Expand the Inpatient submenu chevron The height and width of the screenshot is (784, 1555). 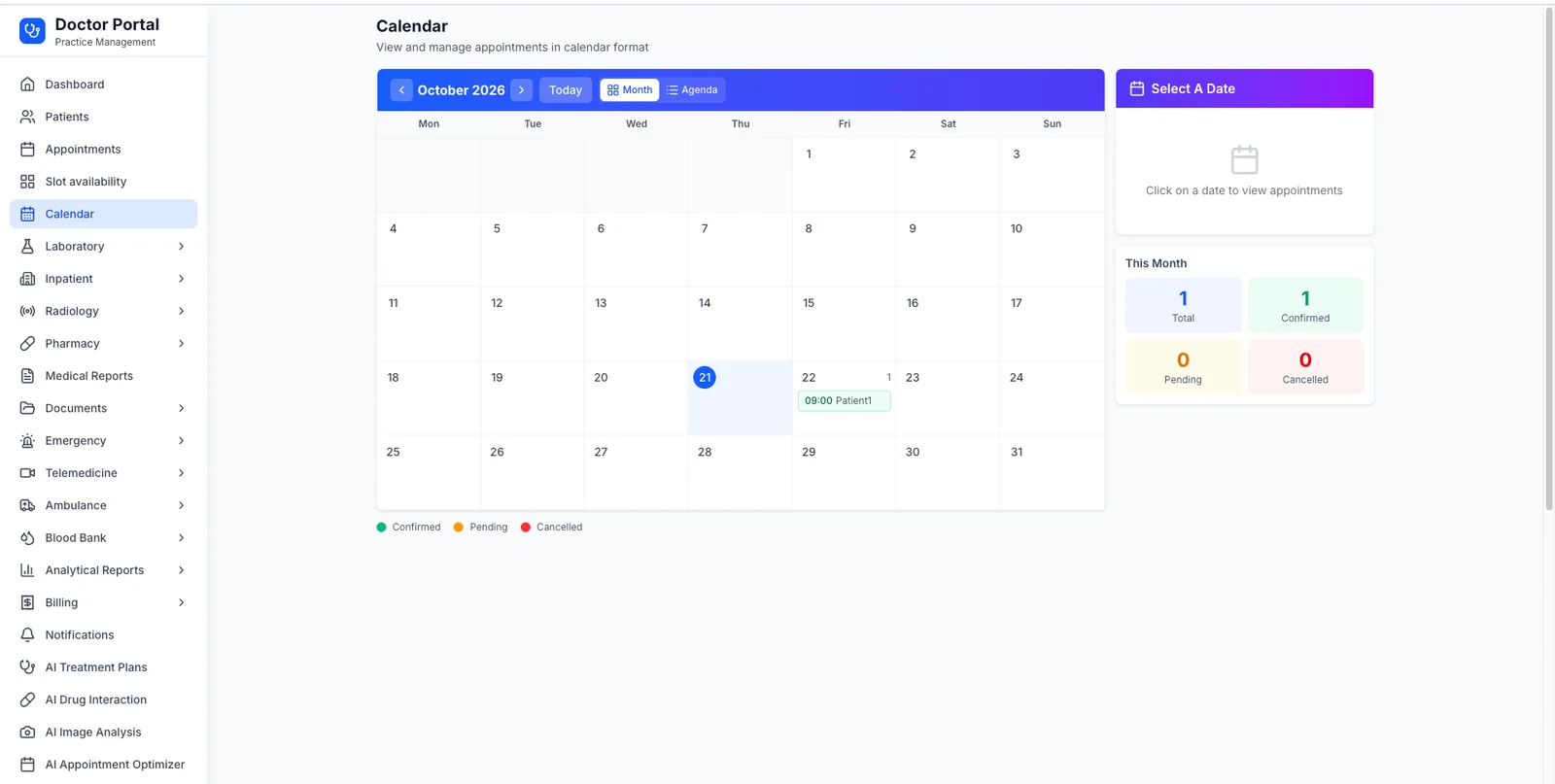(x=182, y=279)
